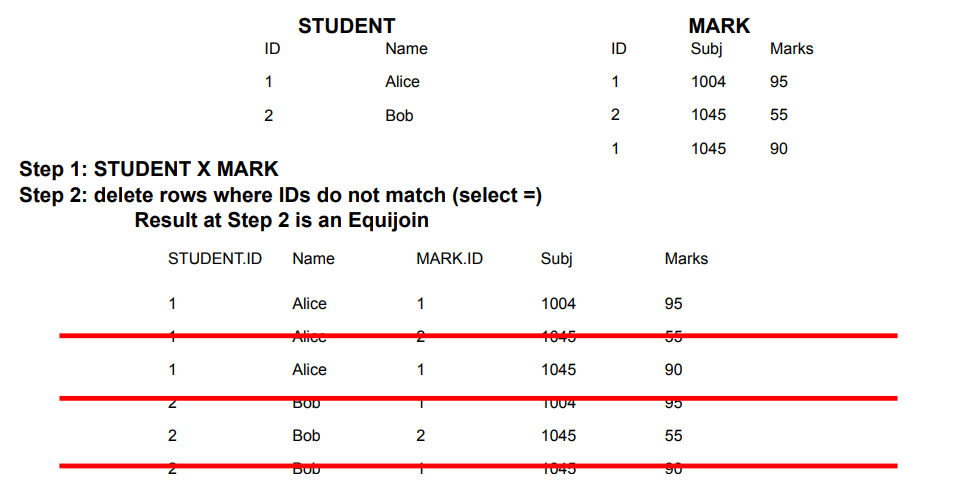The image size is (970, 480).
Task: Select the name Bob in STUDENT table
Action: (x=399, y=116)
